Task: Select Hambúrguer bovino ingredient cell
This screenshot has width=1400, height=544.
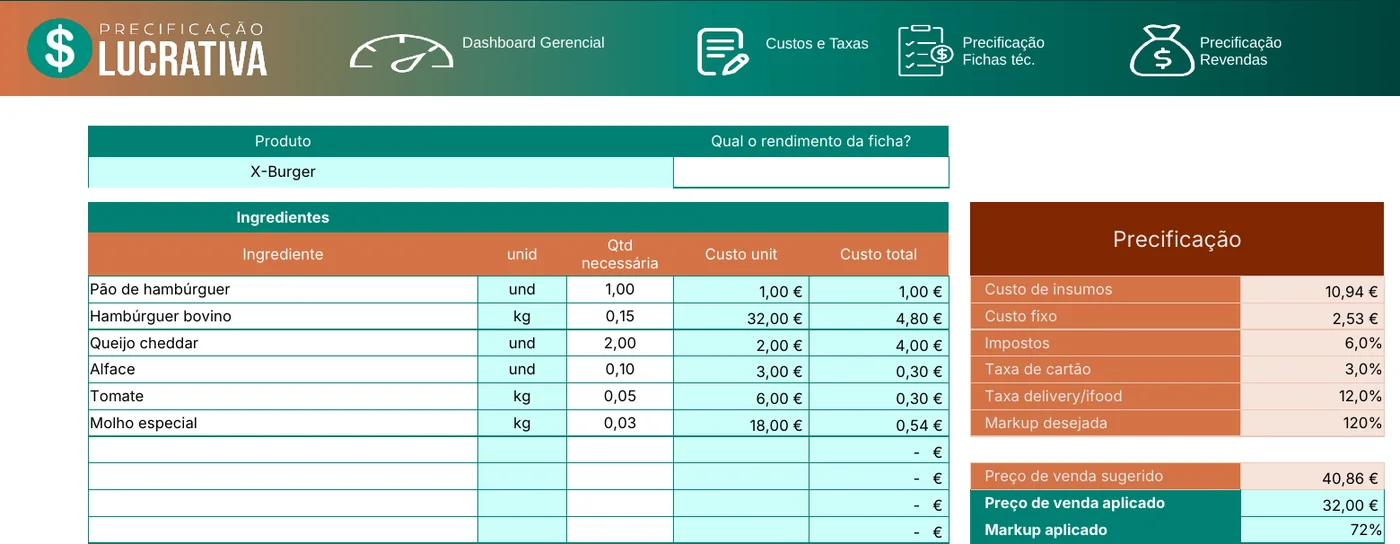Action: (283, 317)
